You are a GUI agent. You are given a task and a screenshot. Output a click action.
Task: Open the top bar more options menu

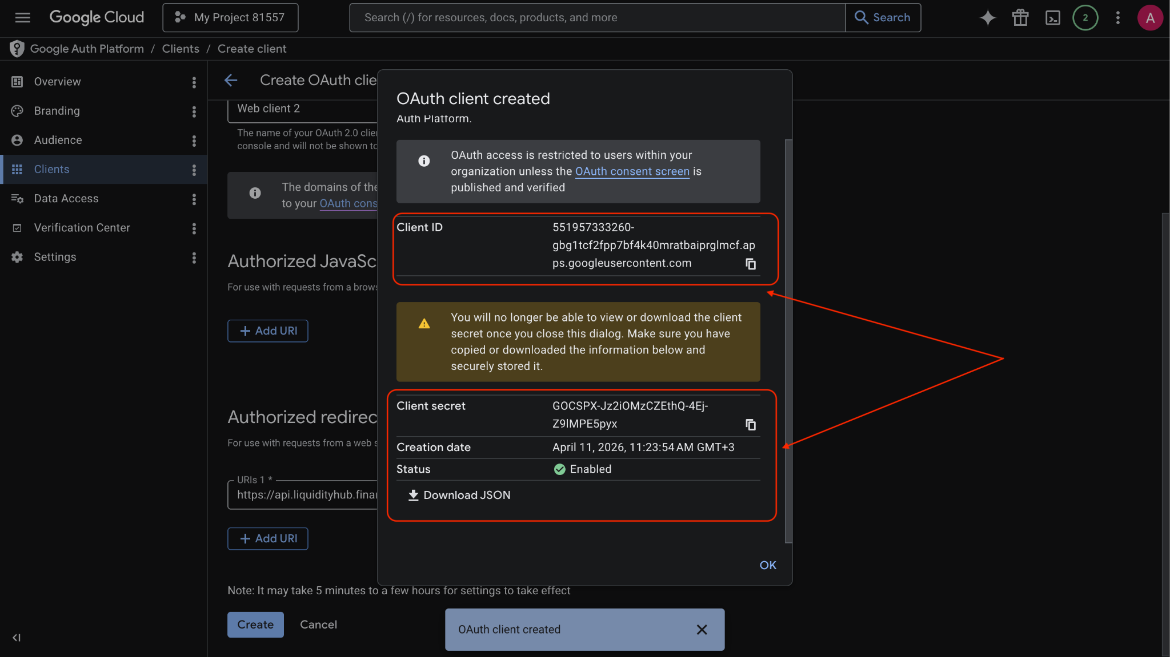pyautogui.click(x=1117, y=17)
